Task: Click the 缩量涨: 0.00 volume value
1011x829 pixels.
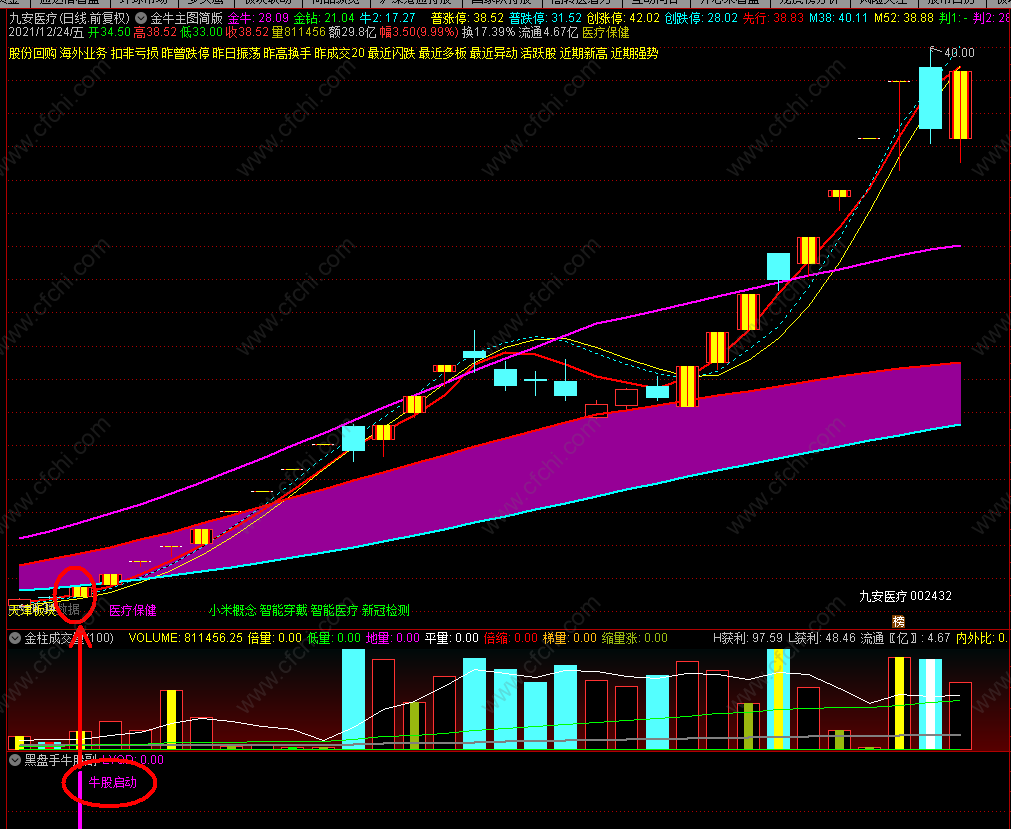Action: point(634,638)
